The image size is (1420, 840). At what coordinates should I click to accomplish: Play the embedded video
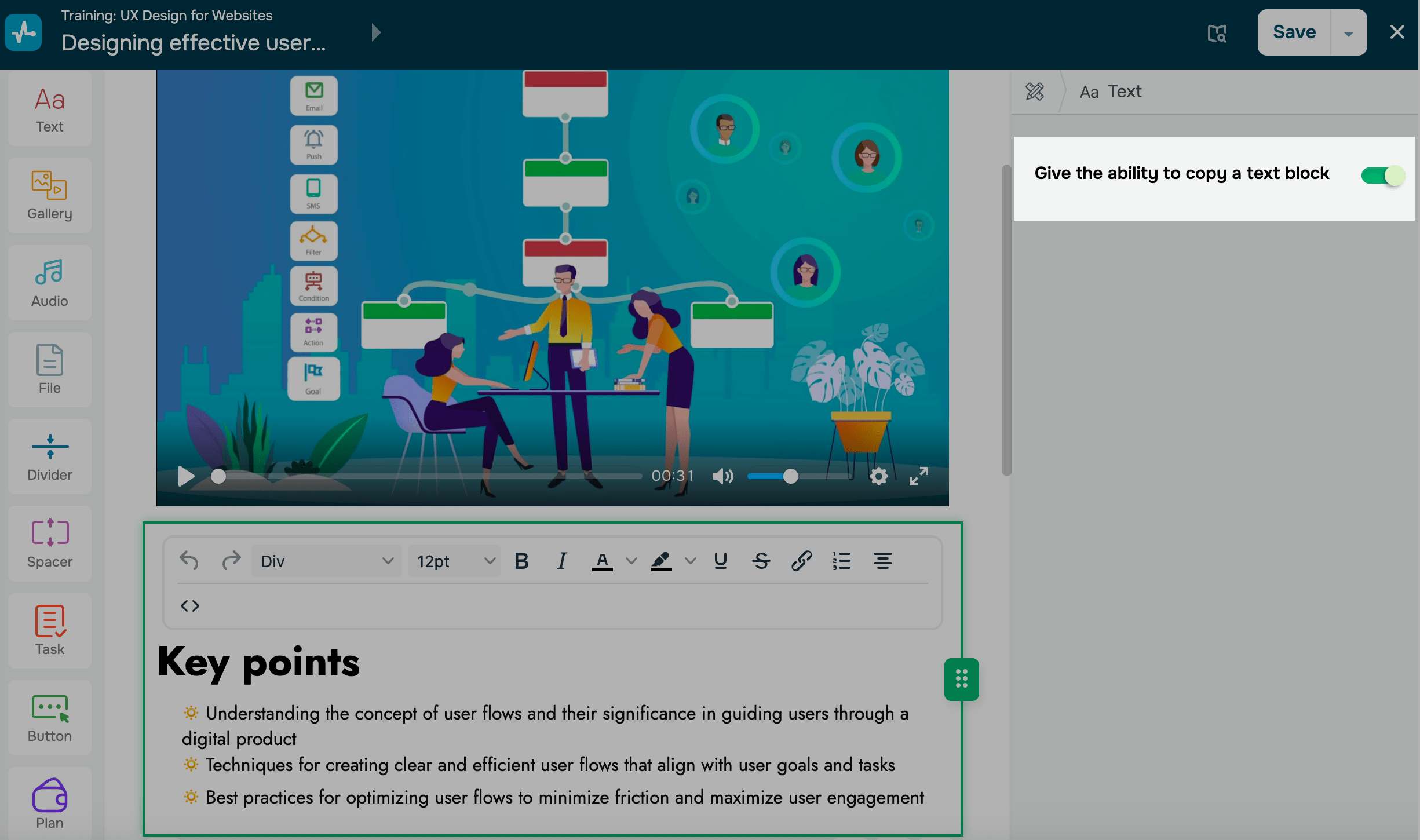pyautogui.click(x=185, y=476)
